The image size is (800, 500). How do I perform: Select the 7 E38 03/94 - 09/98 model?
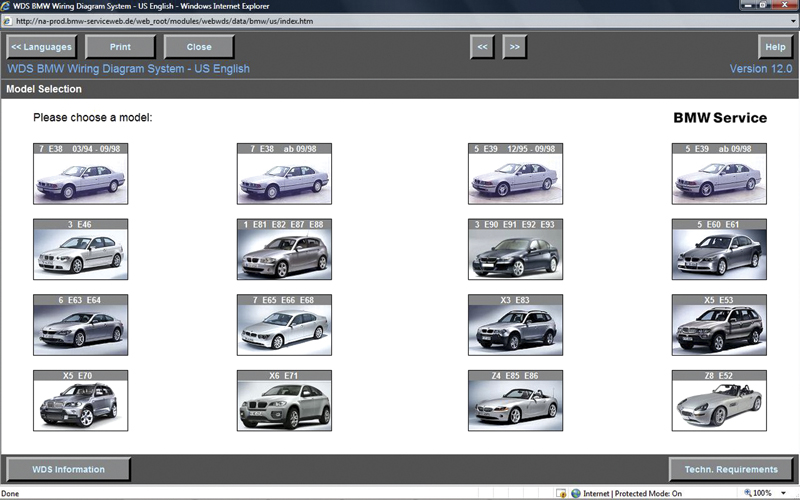tap(81, 173)
